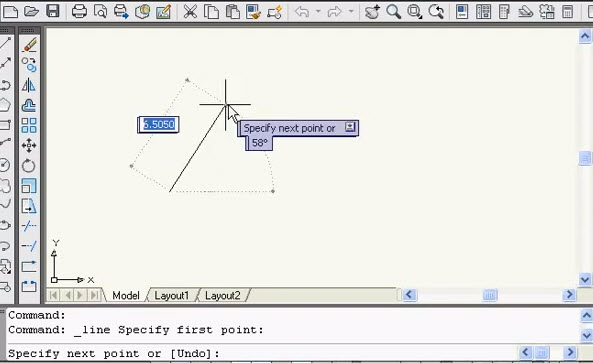593x363 pixels.
Task: Open the Properties palette
Action: point(462,11)
